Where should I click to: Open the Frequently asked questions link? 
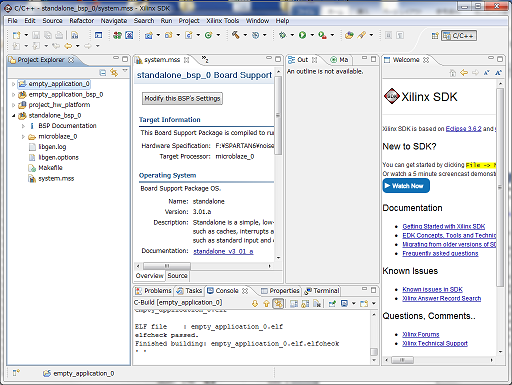coord(440,253)
